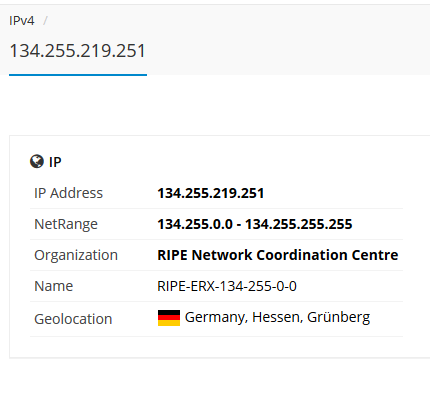
Task: Click the Geolocation row label
Action: tap(73, 319)
